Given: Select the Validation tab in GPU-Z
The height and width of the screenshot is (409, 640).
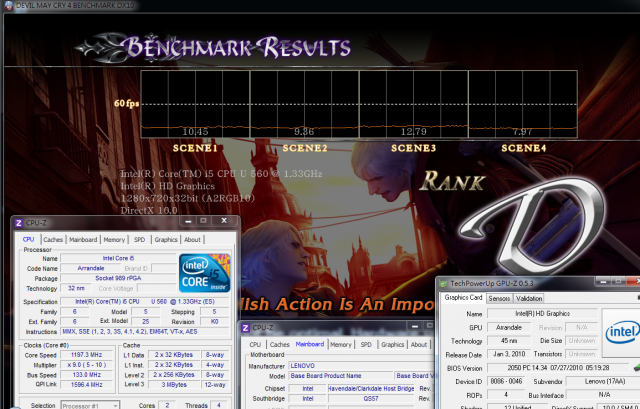Looking at the screenshot, I should [529, 298].
